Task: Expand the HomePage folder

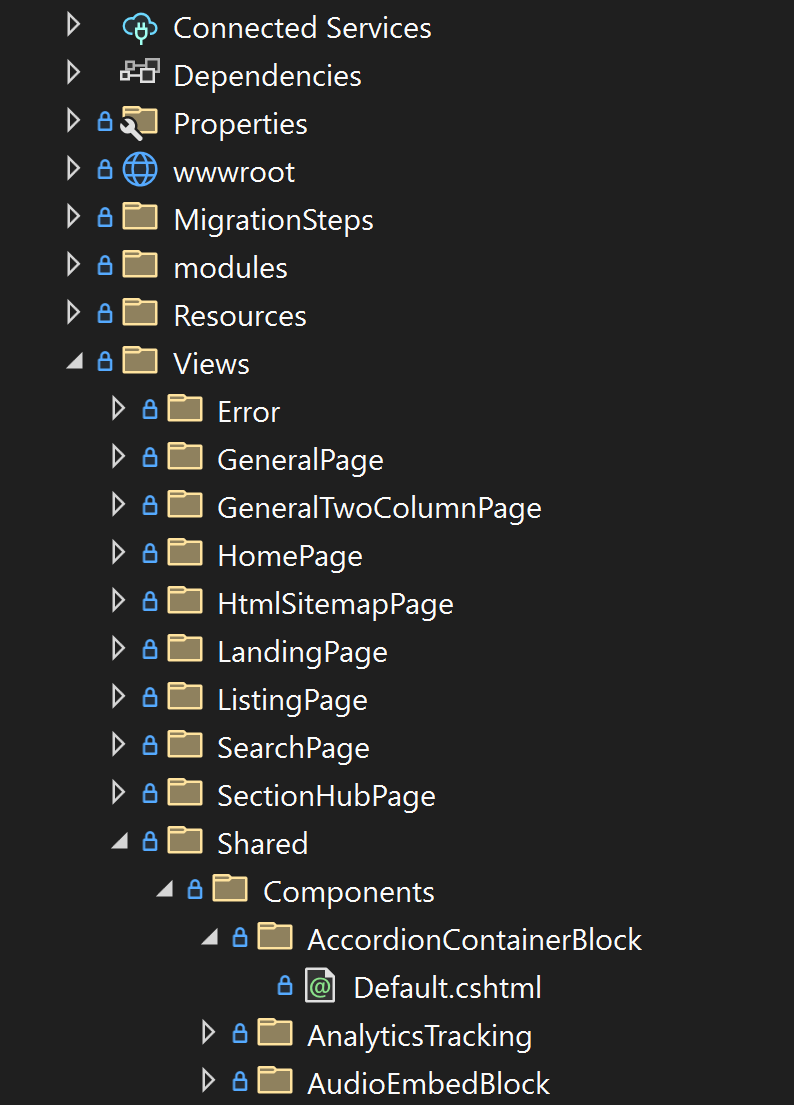Action: click(118, 555)
